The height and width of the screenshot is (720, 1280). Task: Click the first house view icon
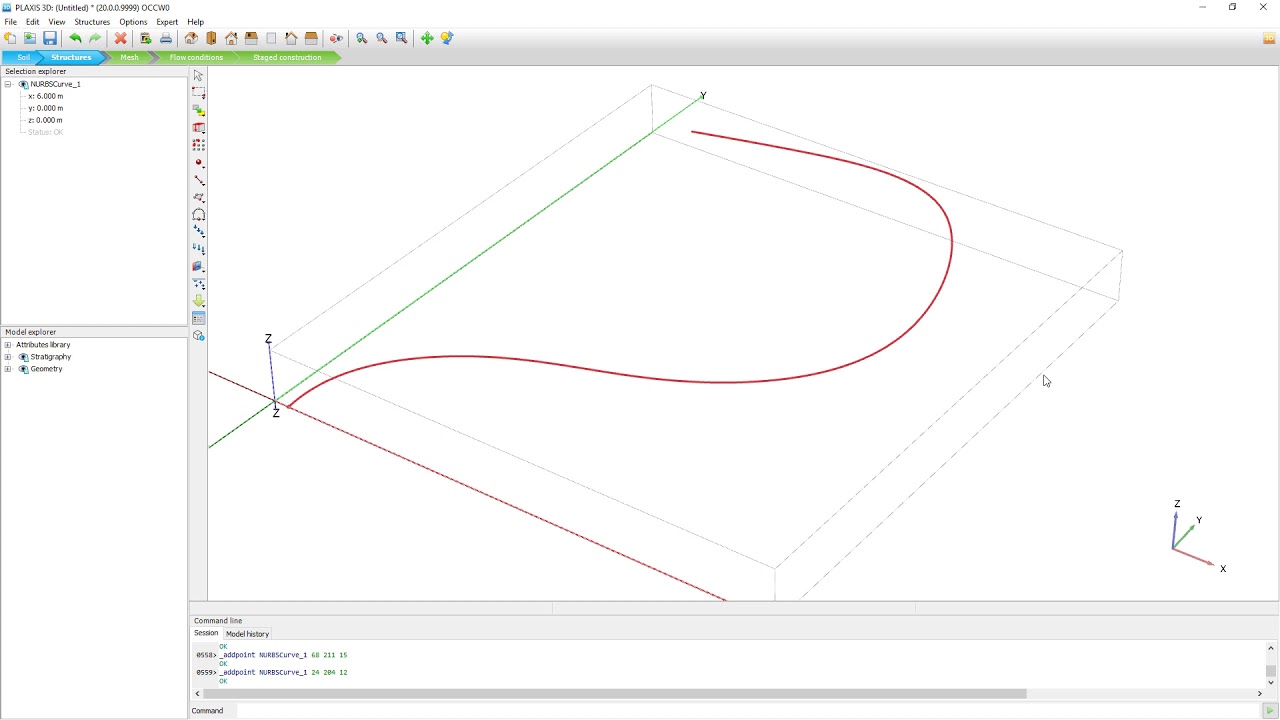click(x=191, y=38)
